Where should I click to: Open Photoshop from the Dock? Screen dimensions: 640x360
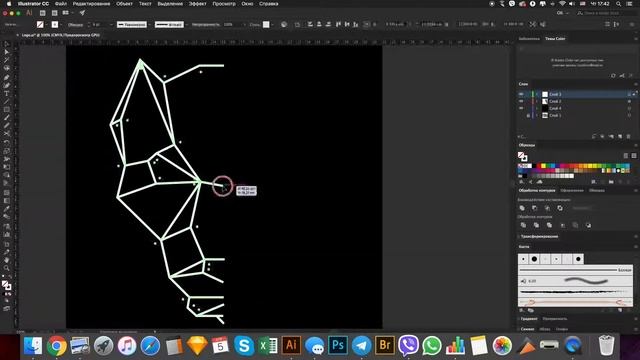click(x=338, y=345)
